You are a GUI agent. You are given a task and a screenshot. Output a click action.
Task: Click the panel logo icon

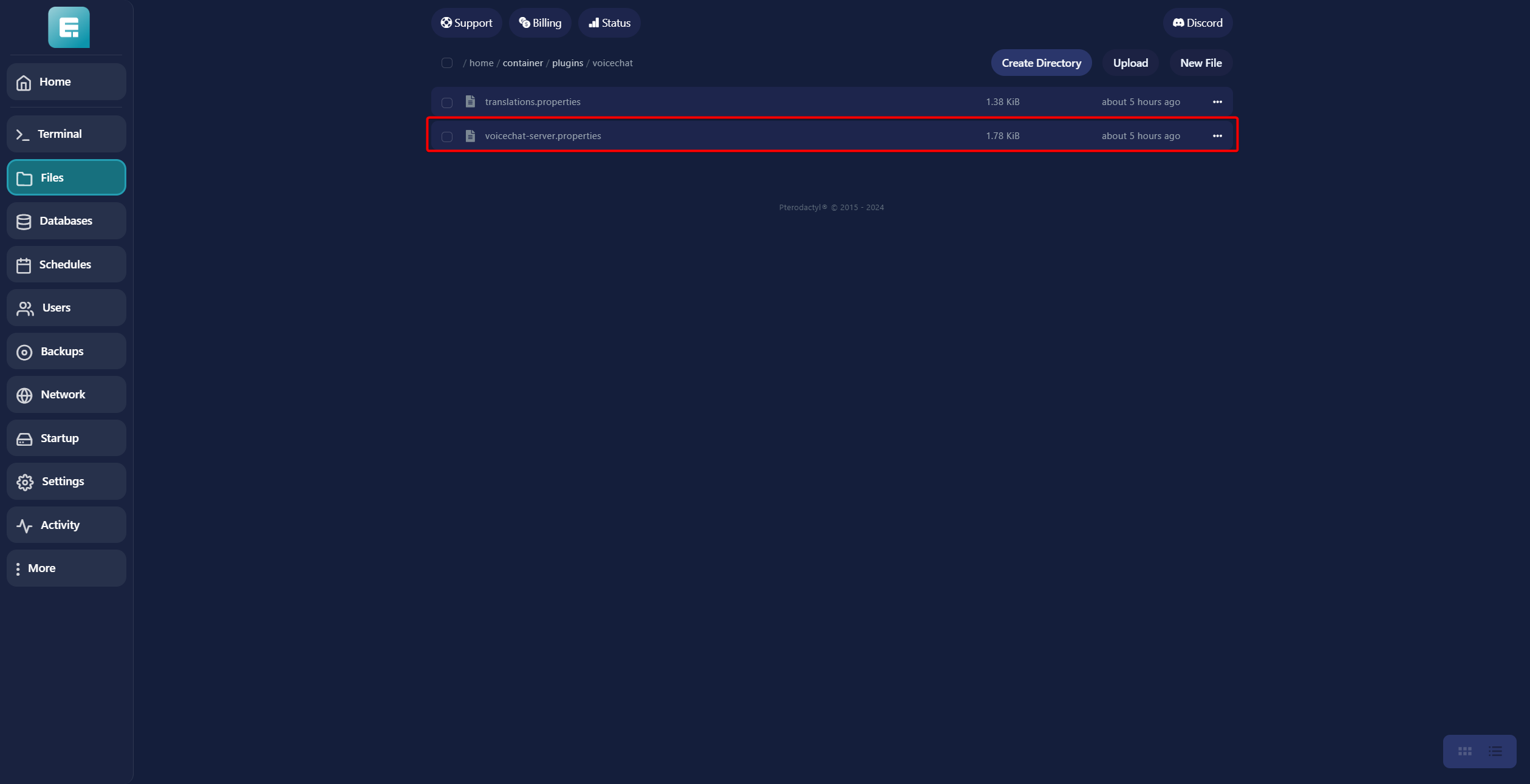(x=69, y=27)
